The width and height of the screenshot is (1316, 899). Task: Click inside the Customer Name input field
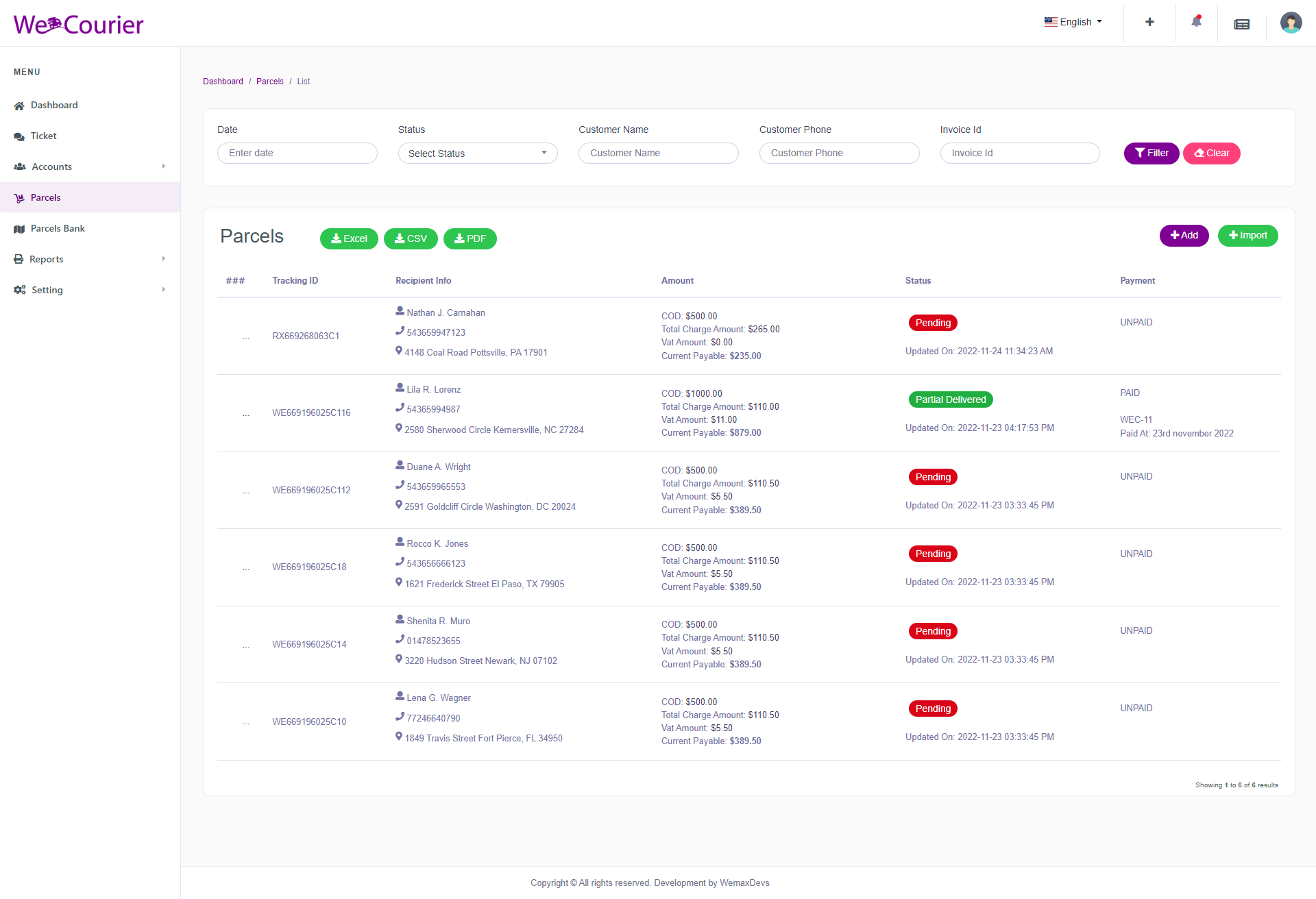pos(658,153)
